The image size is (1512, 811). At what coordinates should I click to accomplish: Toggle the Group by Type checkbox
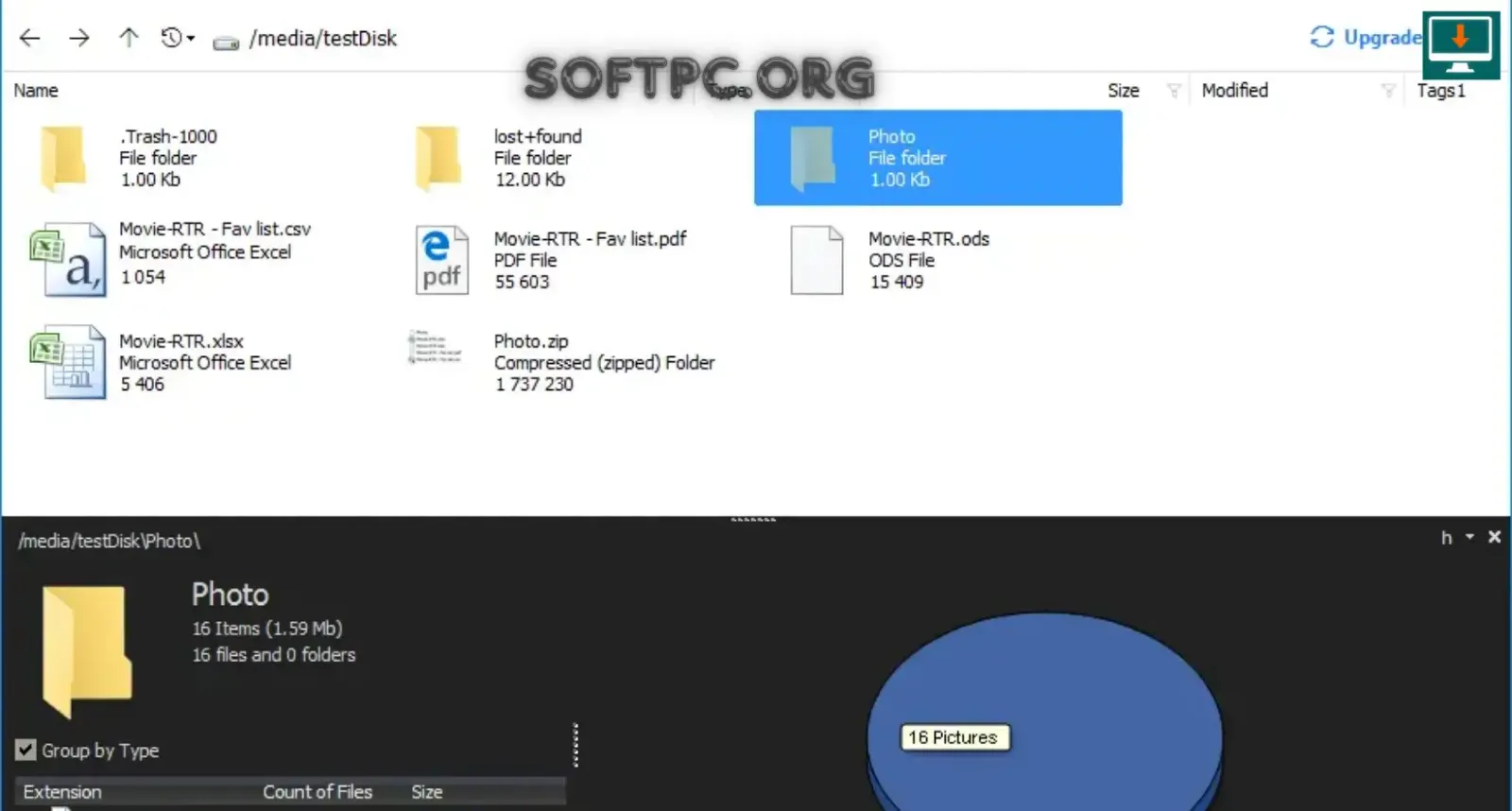click(26, 751)
